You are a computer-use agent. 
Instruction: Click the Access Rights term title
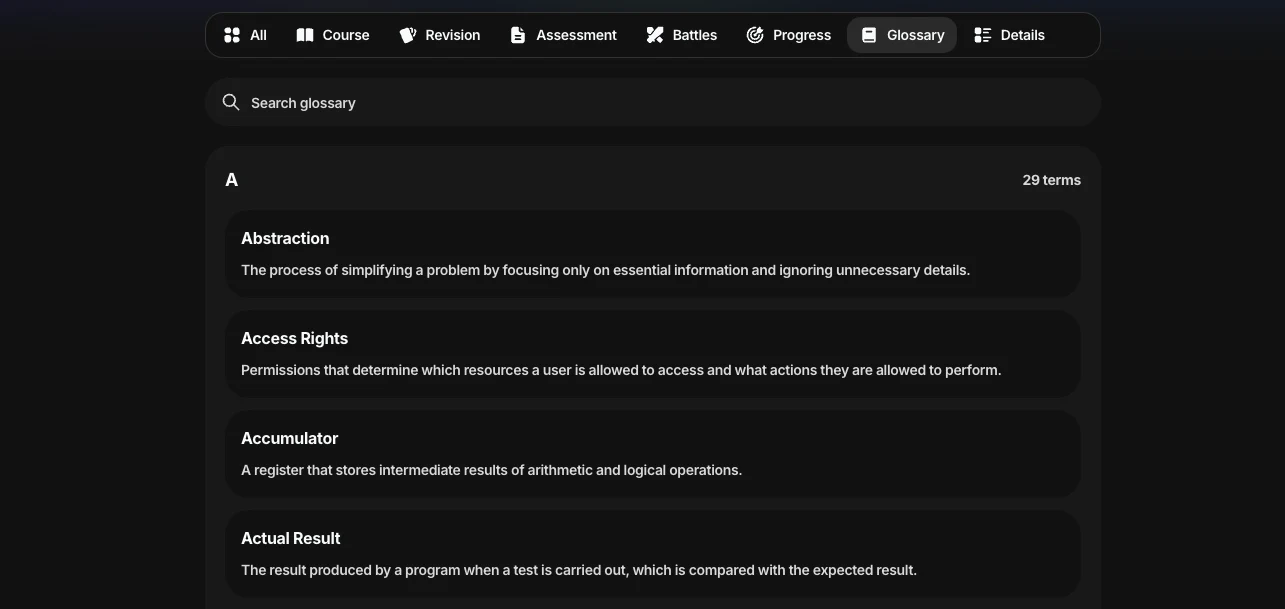click(x=294, y=338)
